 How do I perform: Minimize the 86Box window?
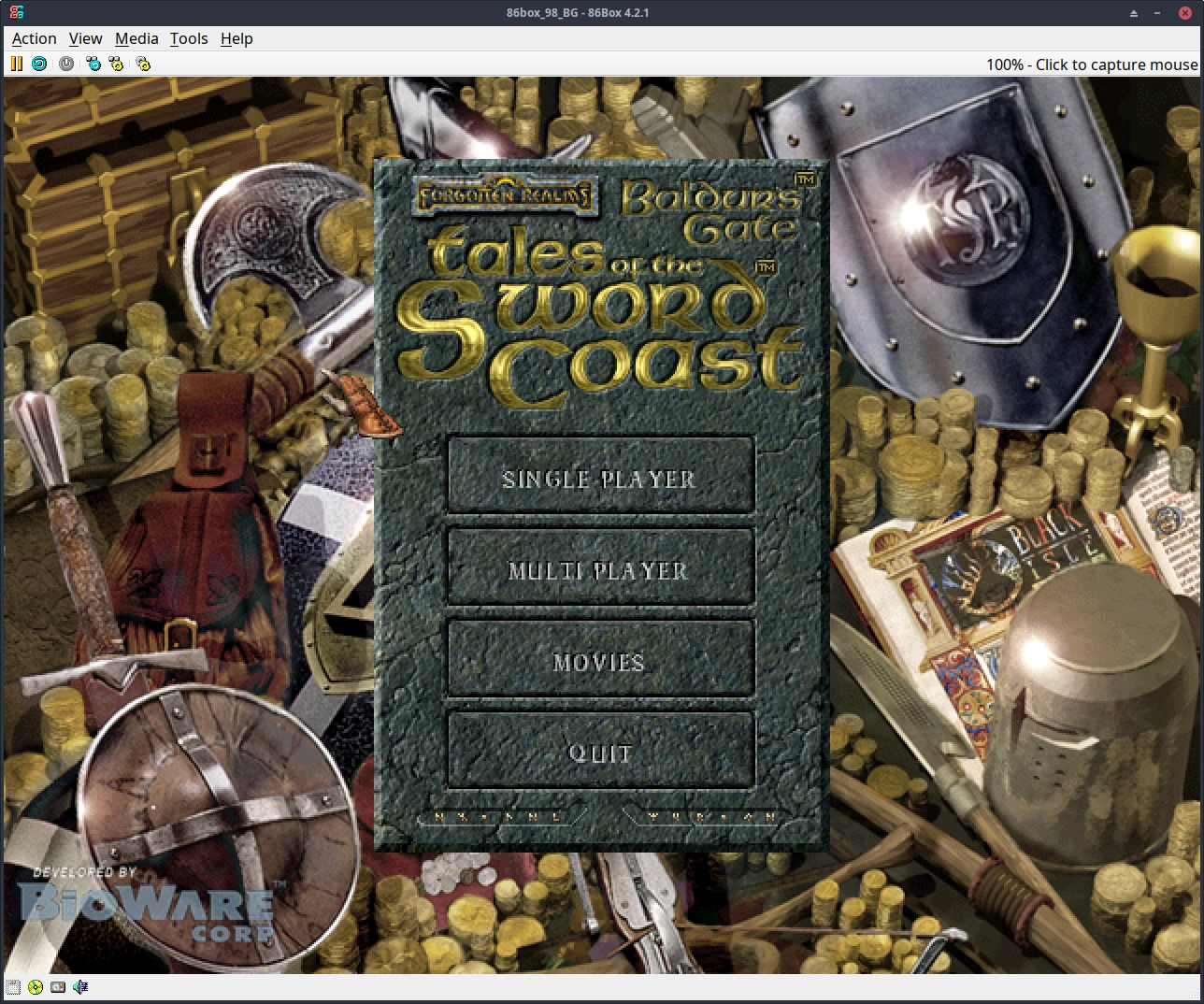[x=1159, y=12]
